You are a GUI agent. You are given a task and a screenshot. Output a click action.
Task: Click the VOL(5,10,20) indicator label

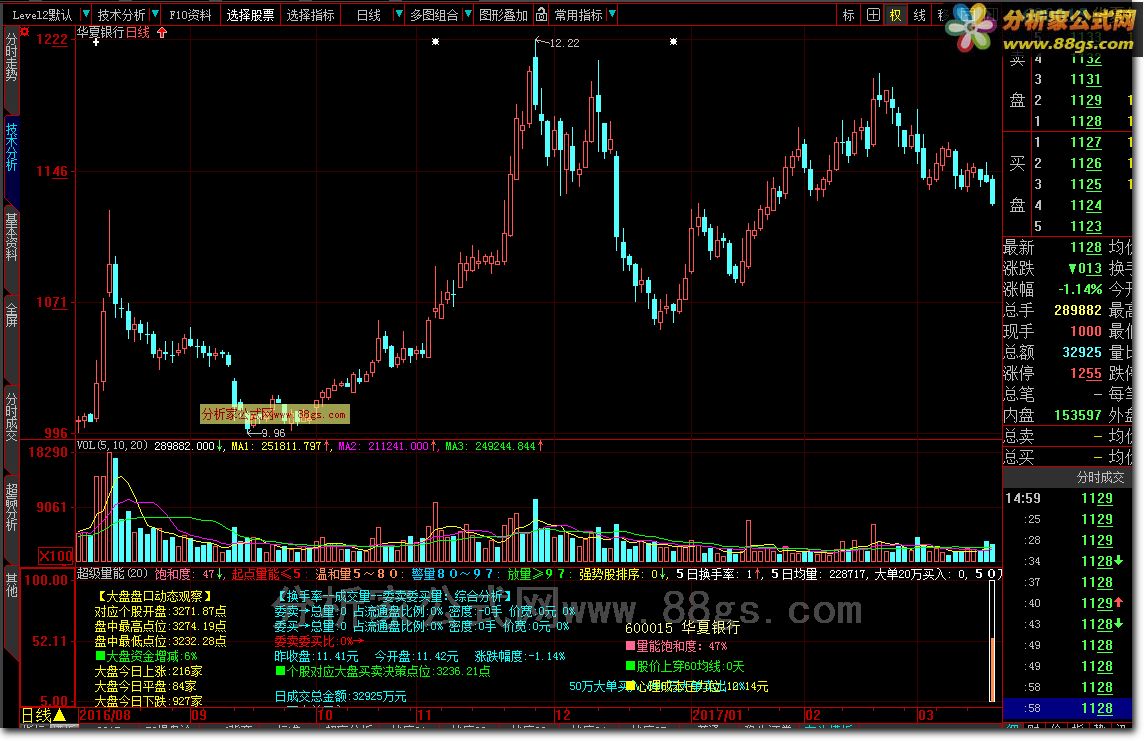(x=112, y=445)
